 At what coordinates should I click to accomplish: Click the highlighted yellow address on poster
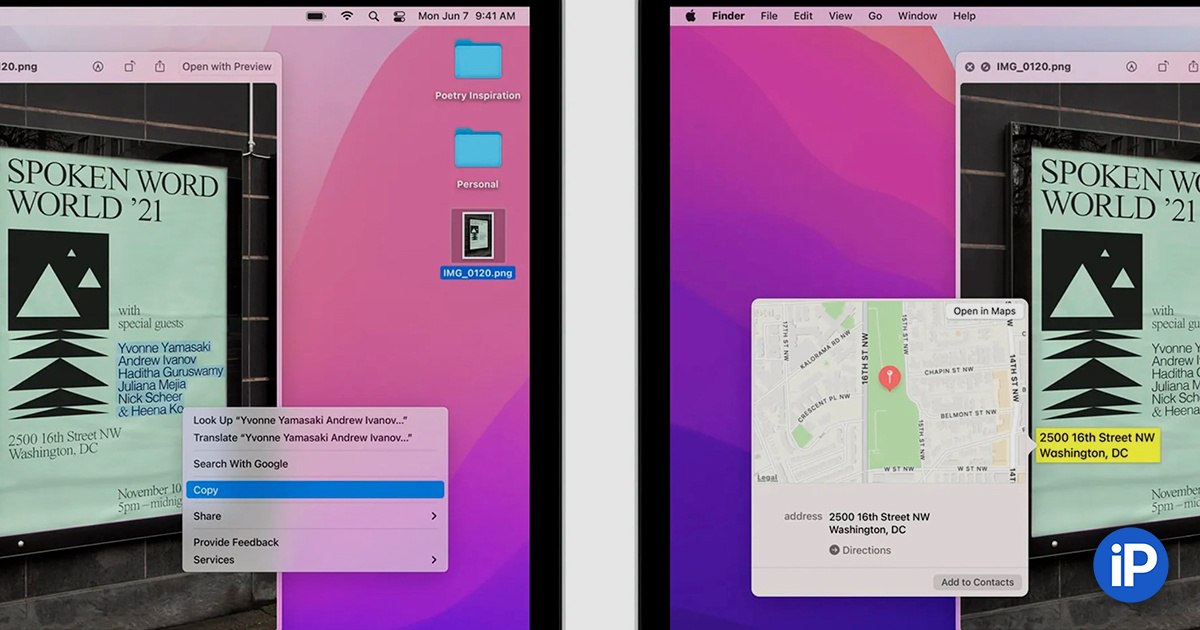click(x=1097, y=446)
